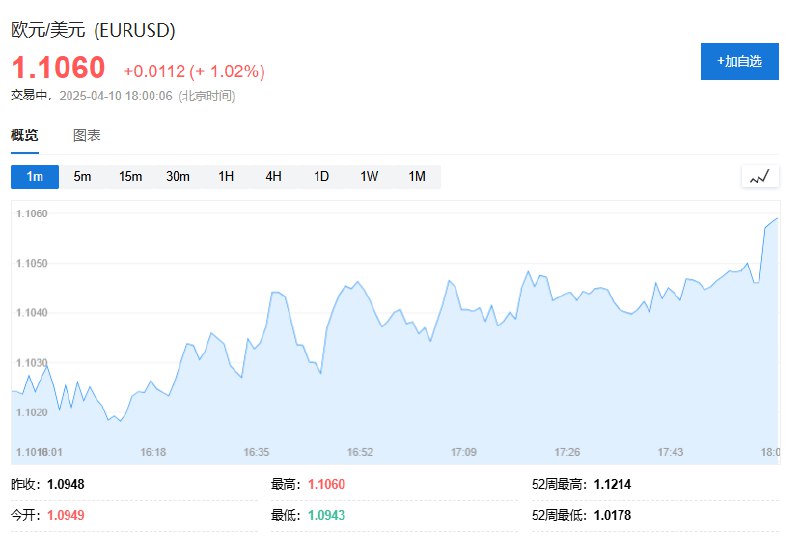Click the 今开 value 1.0949
800x537 pixels.
coord(66,515)
